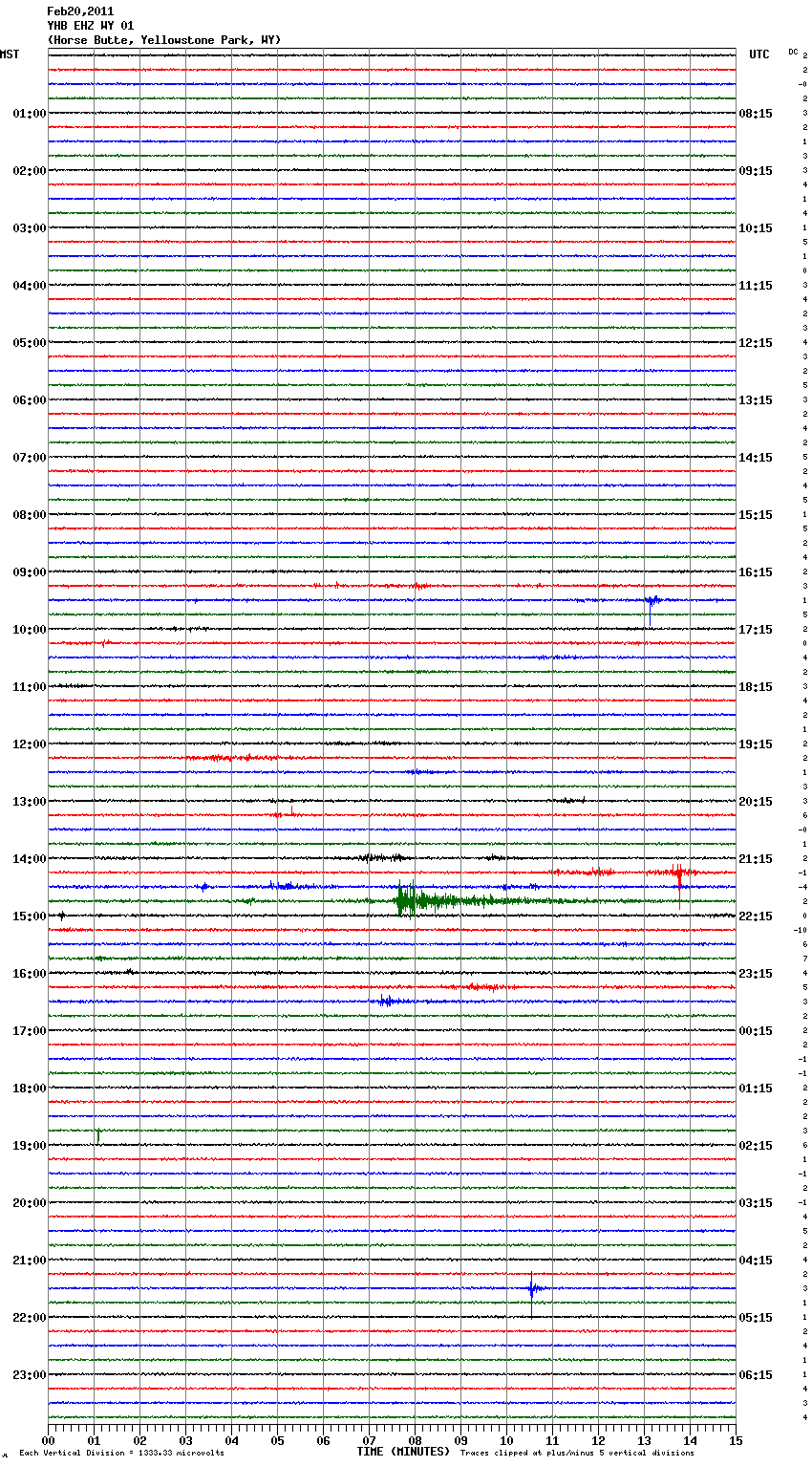Click the 15 minute tick label
Image resolution: width=812 pixels, height=1466 pixels.
[x=736, y=1440]
